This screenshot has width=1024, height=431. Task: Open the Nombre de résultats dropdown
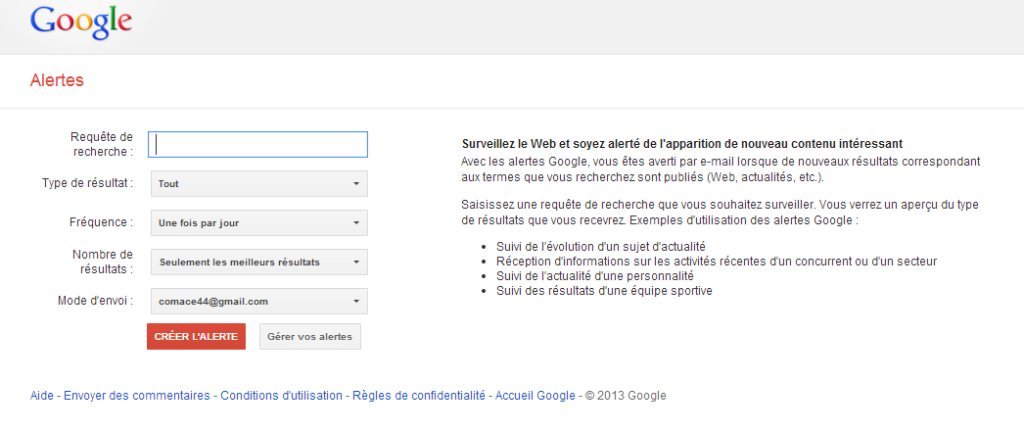259,262
